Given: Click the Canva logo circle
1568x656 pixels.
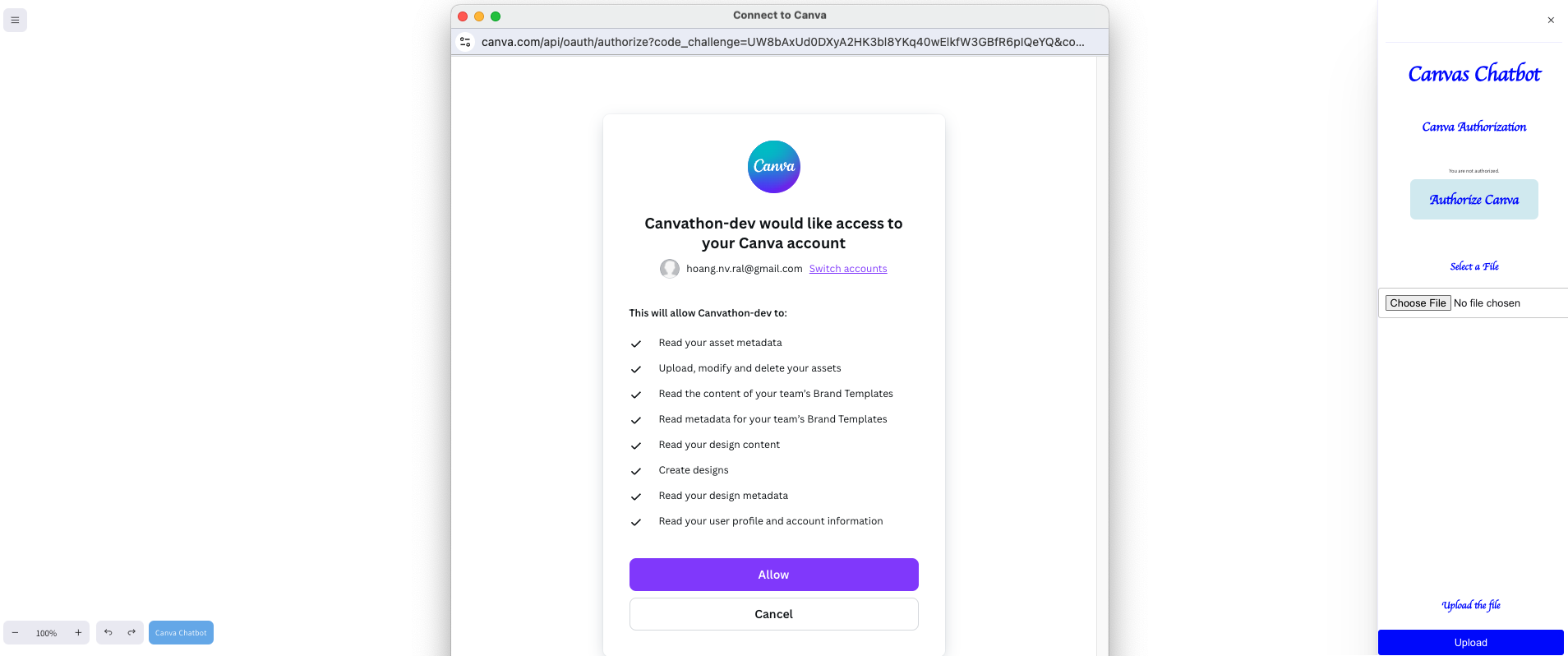Looking at the screenshot, I should click(773, 167).
